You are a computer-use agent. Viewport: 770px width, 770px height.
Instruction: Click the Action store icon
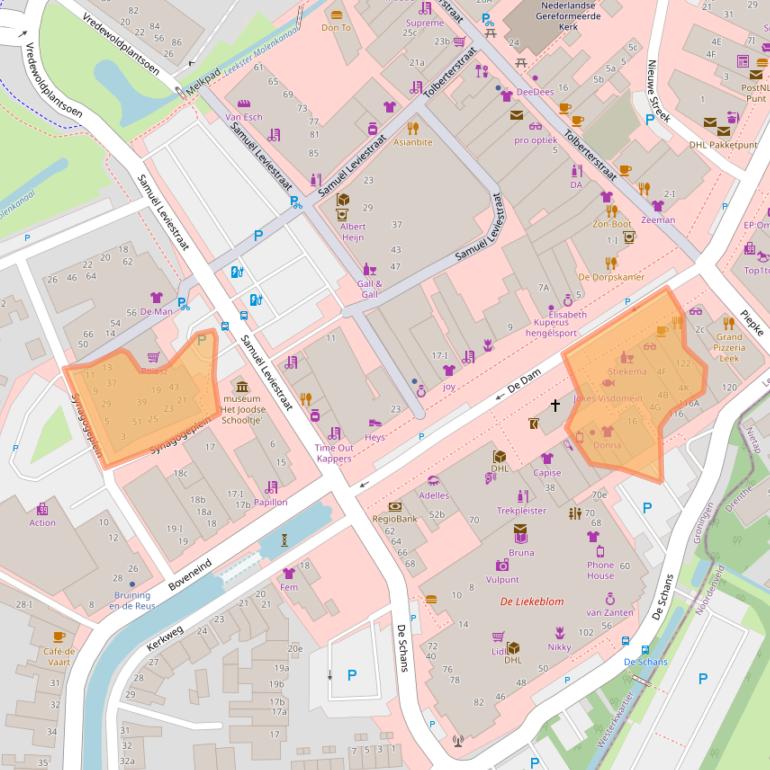(42, 508)
